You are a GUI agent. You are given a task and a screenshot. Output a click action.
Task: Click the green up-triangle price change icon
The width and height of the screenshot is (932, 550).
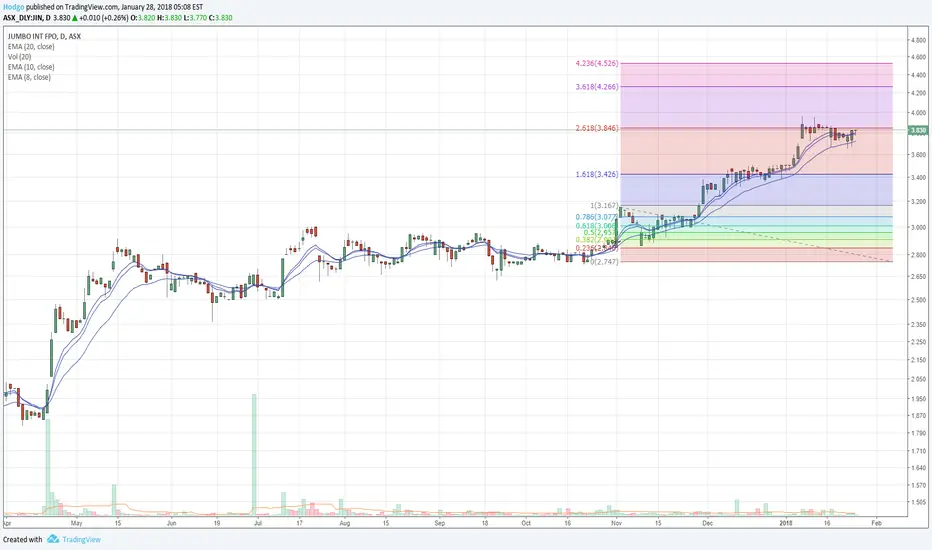[75, 18]
